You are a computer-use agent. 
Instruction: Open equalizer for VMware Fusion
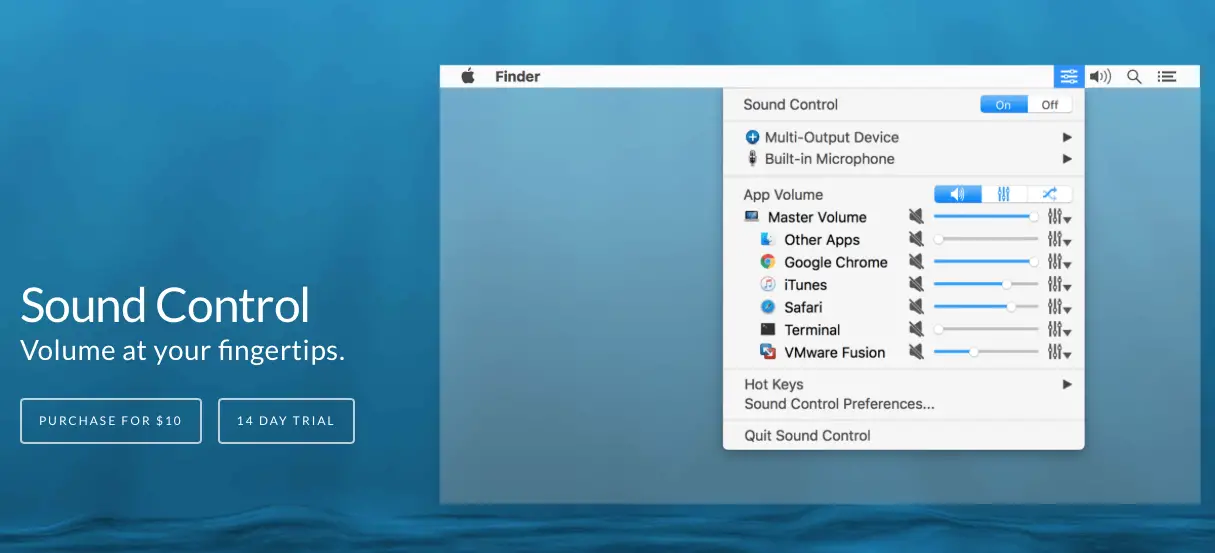click(1059, 352)
